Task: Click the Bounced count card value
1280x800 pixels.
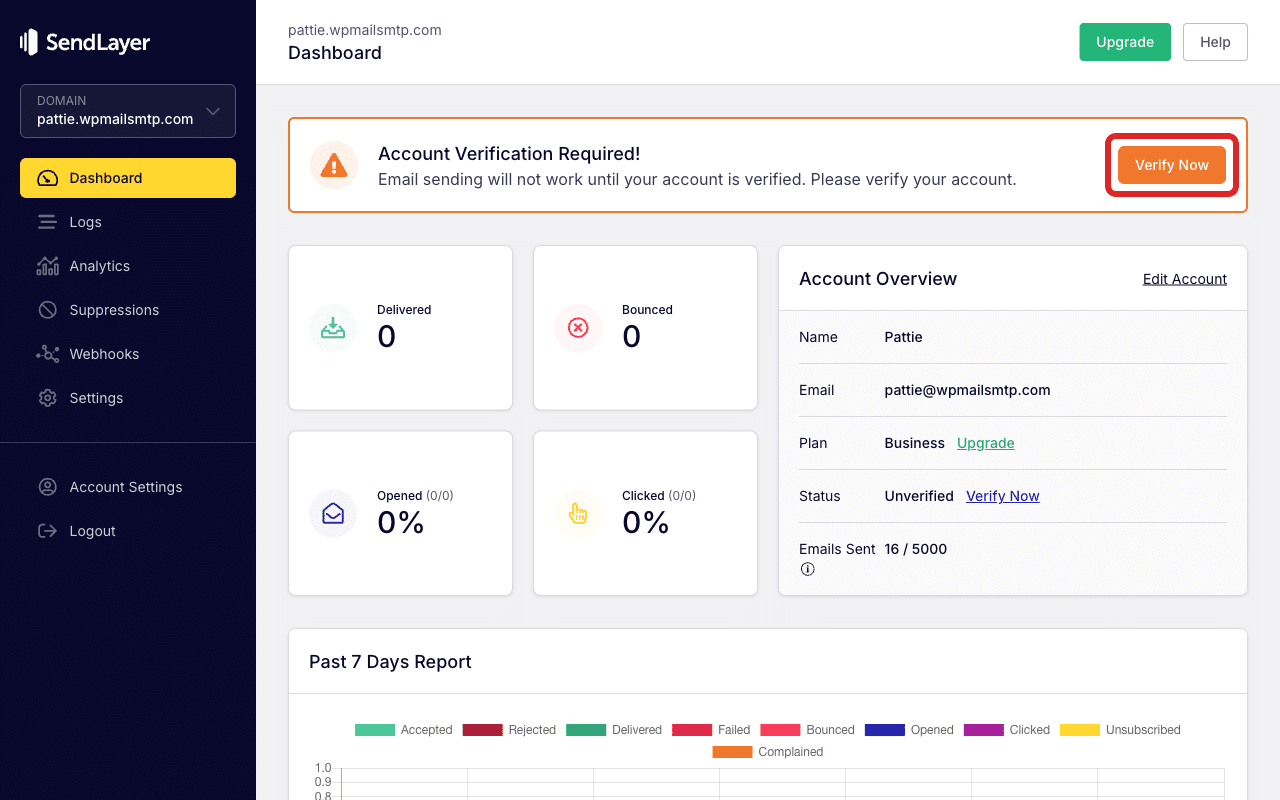Action: coord(631,337)
